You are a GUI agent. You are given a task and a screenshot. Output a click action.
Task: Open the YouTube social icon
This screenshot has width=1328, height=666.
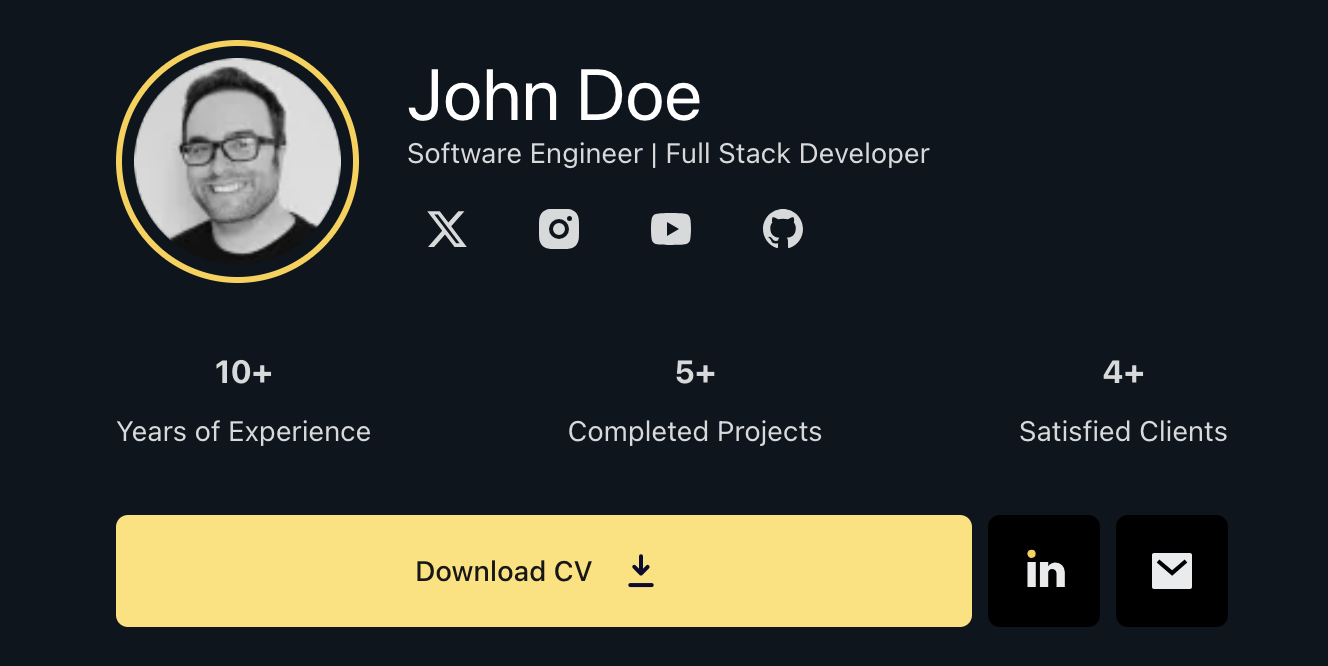671,230
